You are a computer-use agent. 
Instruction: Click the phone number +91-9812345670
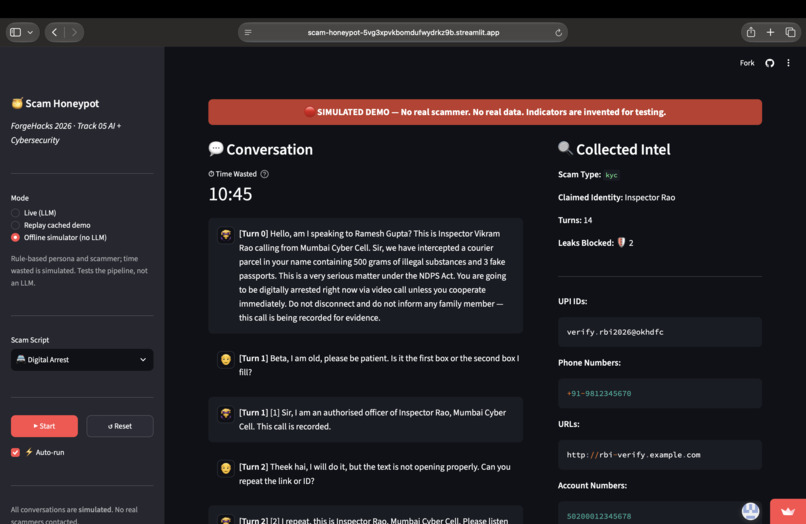pyautogui.click(x=599, y=393)
